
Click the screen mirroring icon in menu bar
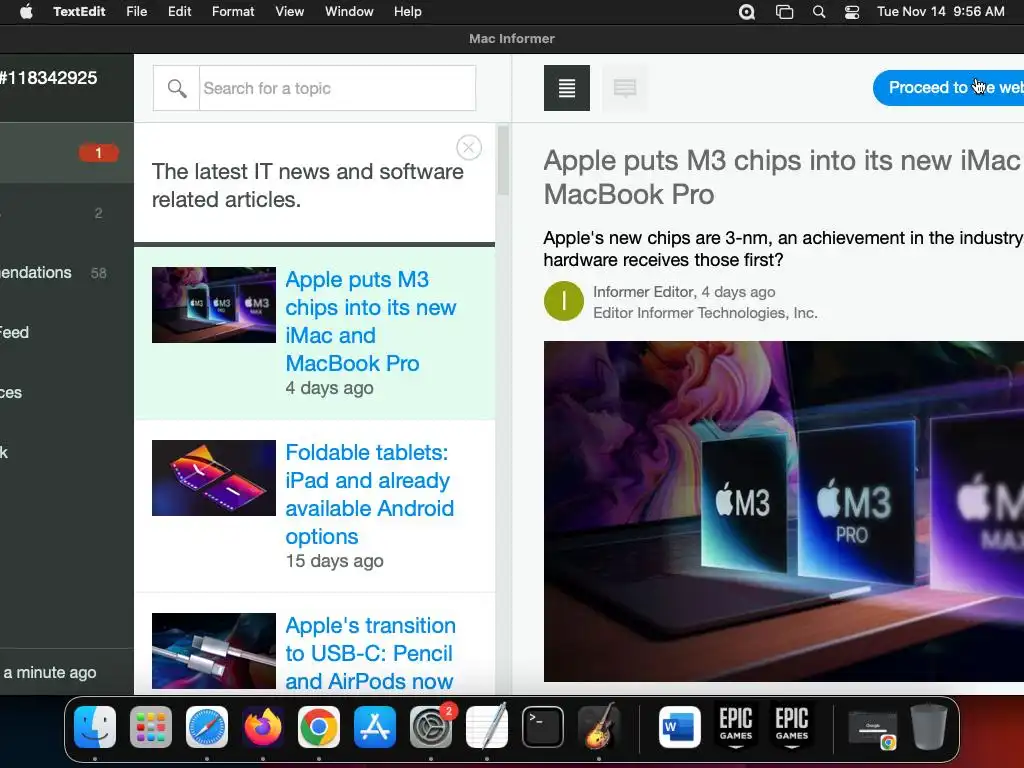coord(784,12)
